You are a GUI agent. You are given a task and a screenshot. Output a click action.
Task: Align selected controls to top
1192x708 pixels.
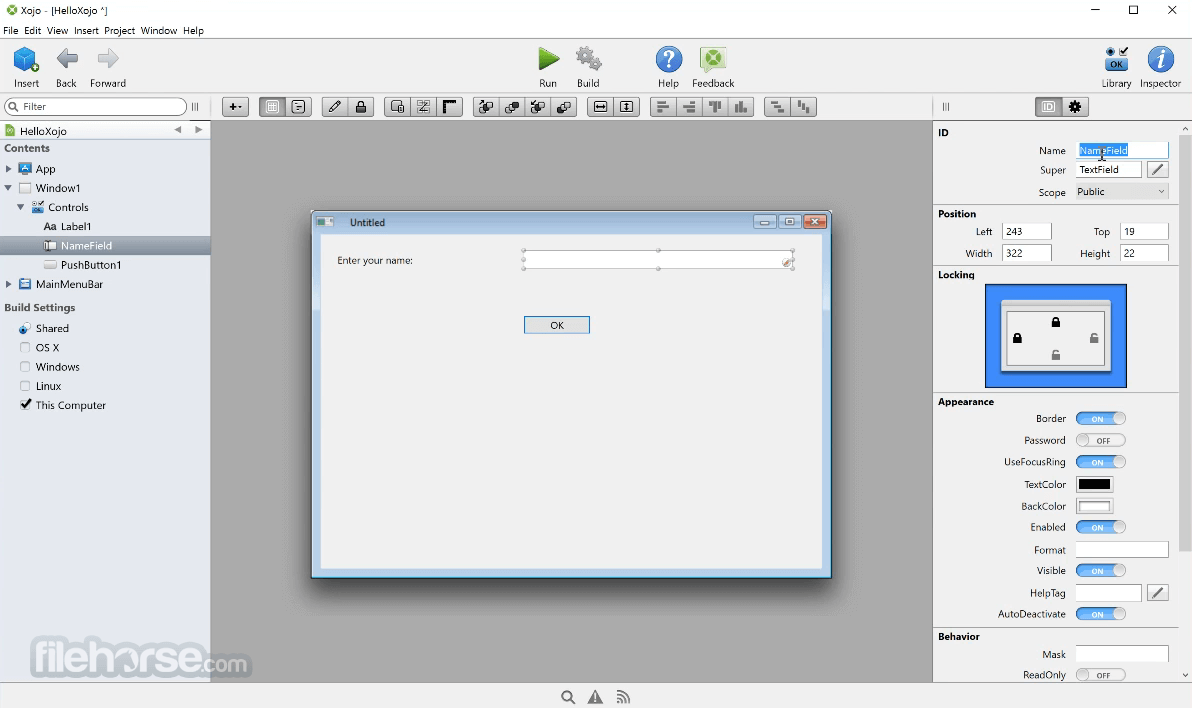pos(715,107)
